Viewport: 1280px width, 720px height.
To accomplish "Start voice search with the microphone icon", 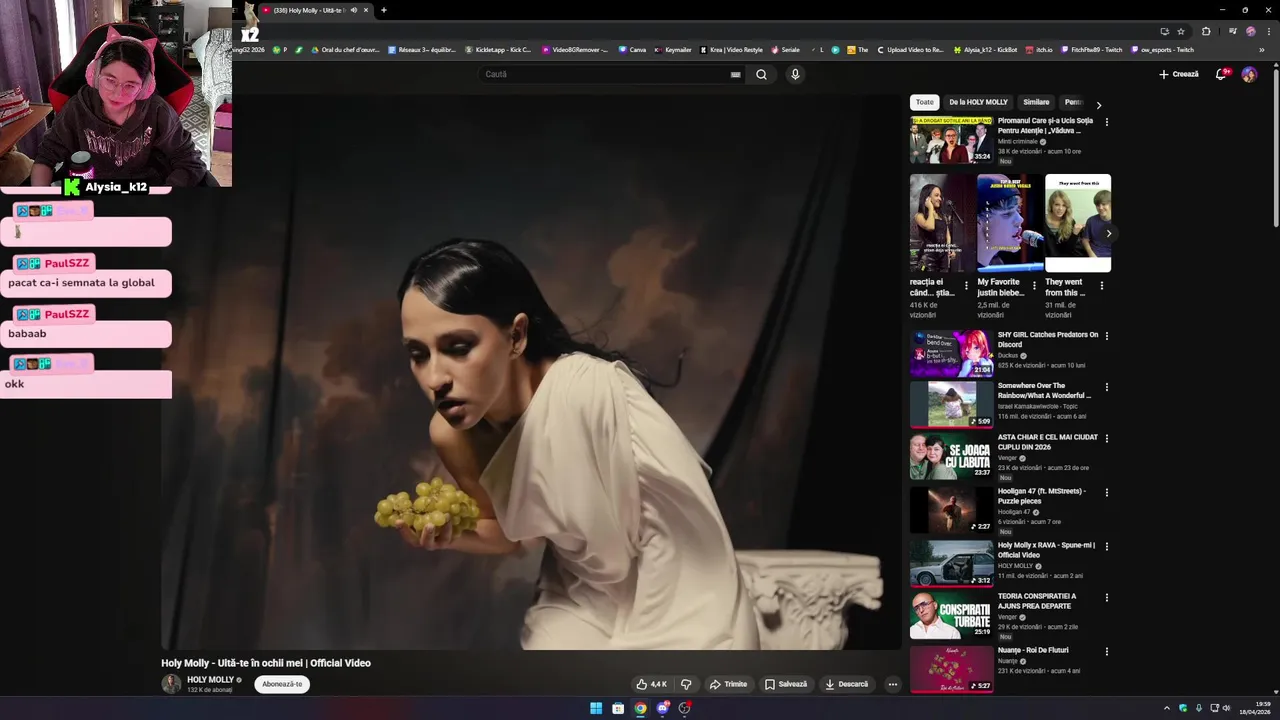I will 795,74.
